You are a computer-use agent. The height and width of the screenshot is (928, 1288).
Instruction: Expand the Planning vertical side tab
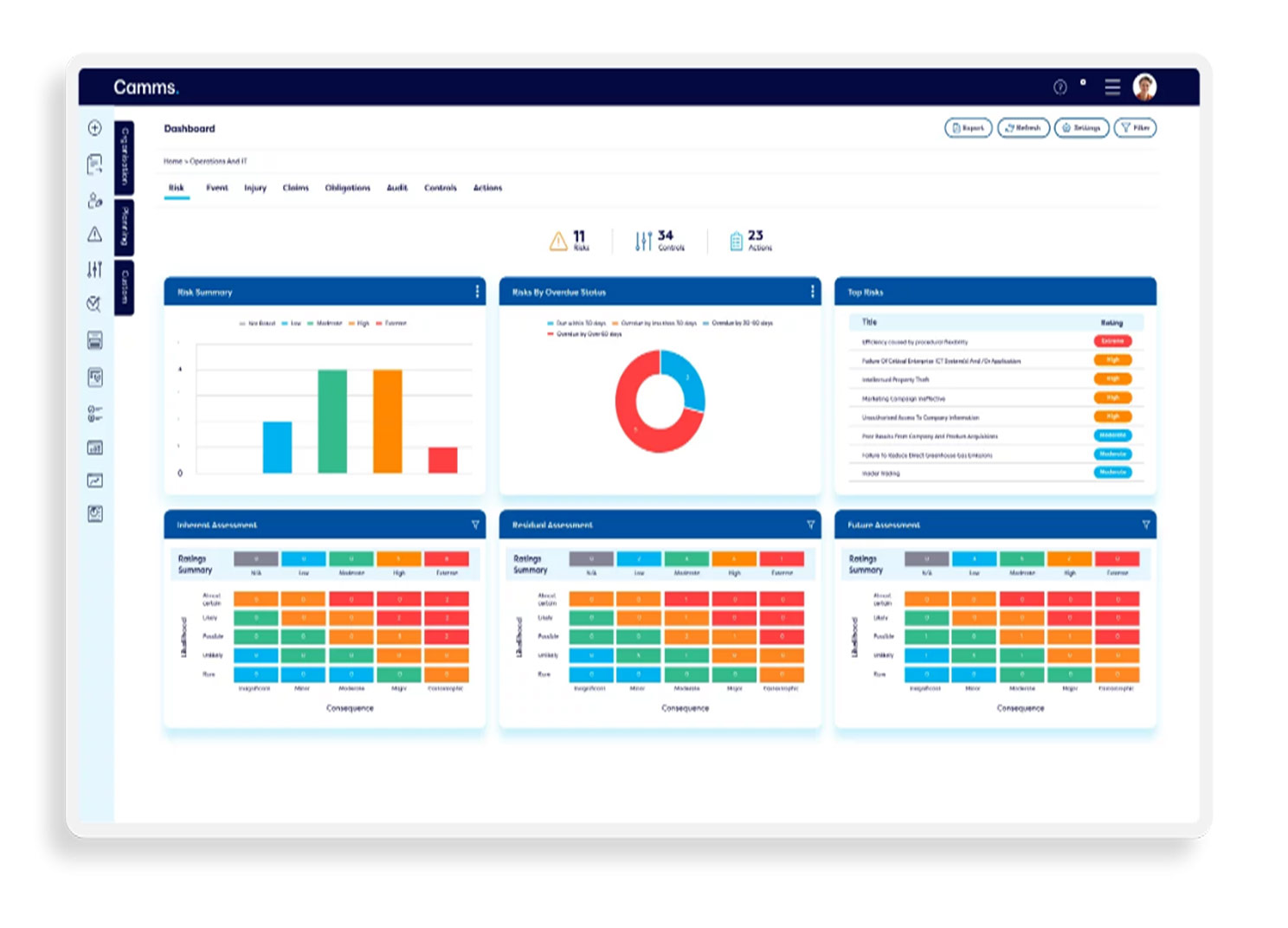124,226
